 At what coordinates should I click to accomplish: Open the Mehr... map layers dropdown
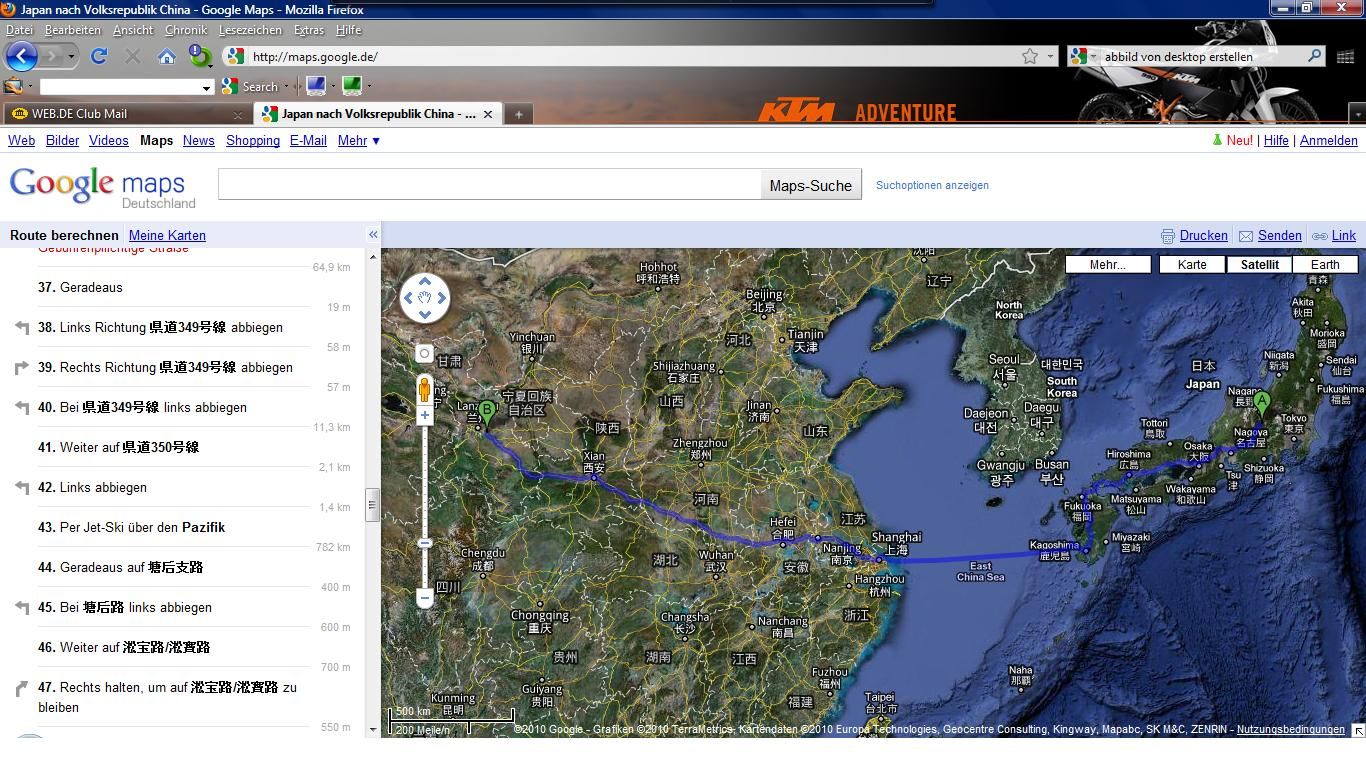(1107, 264)
